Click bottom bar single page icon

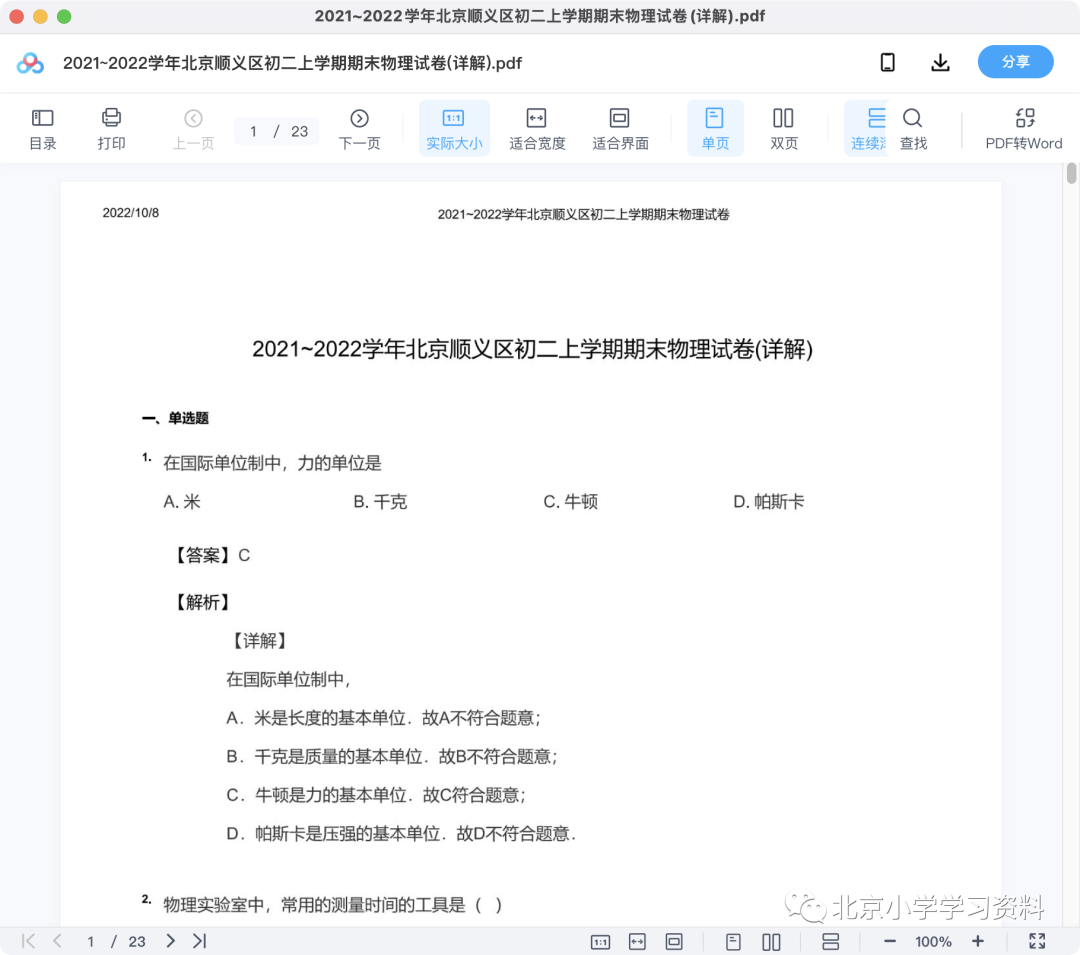tap(734, 941)
